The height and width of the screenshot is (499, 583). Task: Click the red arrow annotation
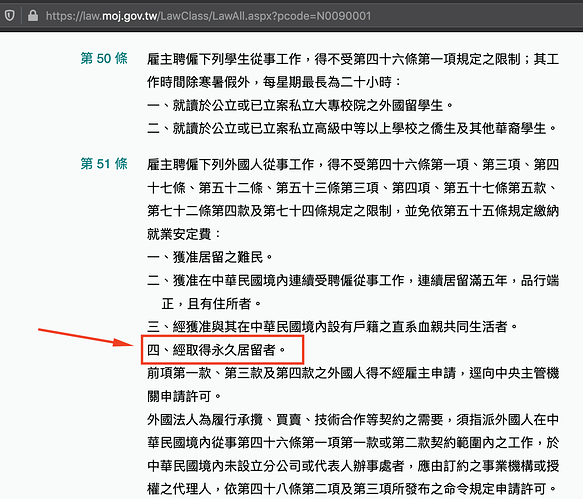(86, 338)
